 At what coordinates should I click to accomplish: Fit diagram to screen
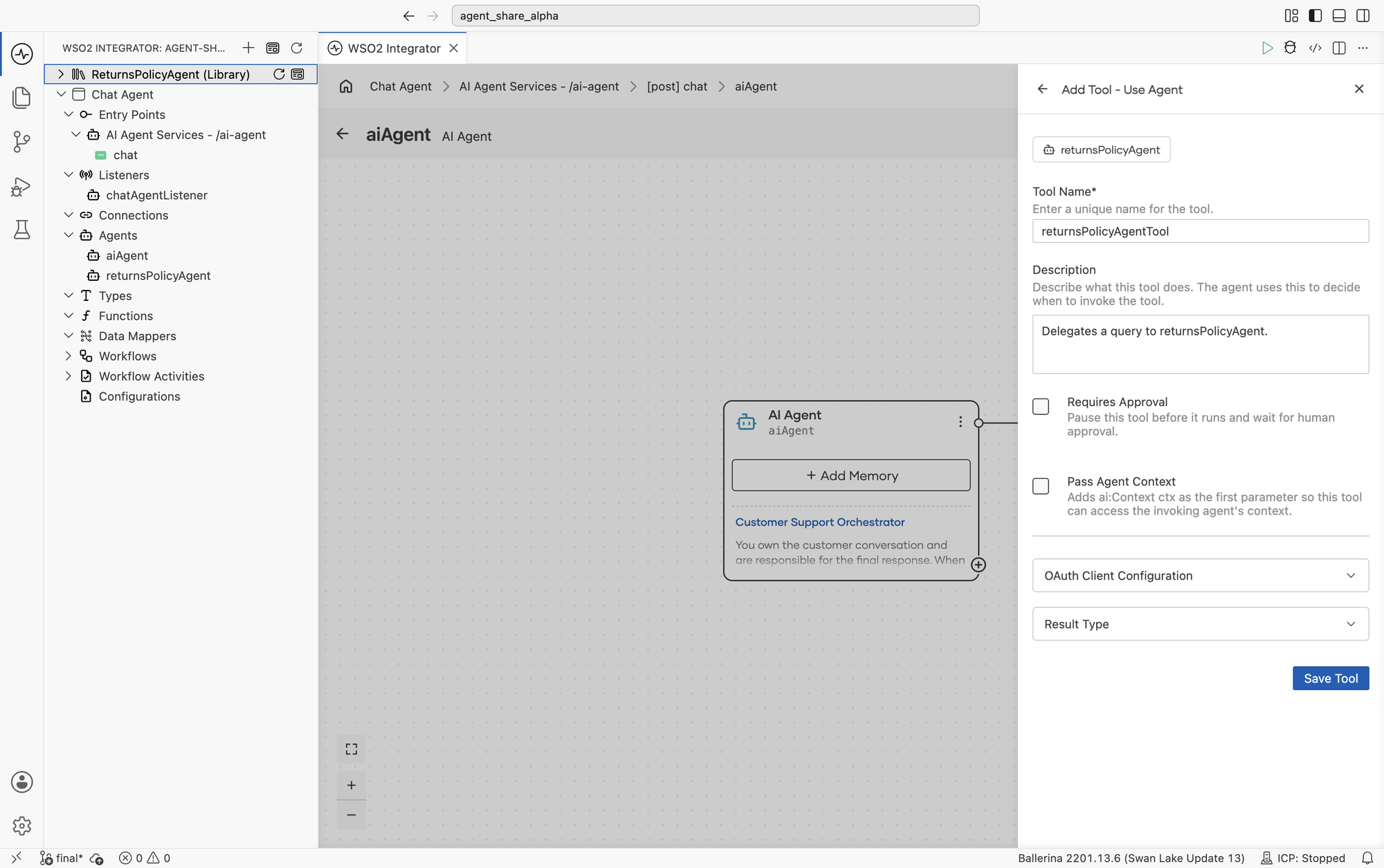(352, 749)
